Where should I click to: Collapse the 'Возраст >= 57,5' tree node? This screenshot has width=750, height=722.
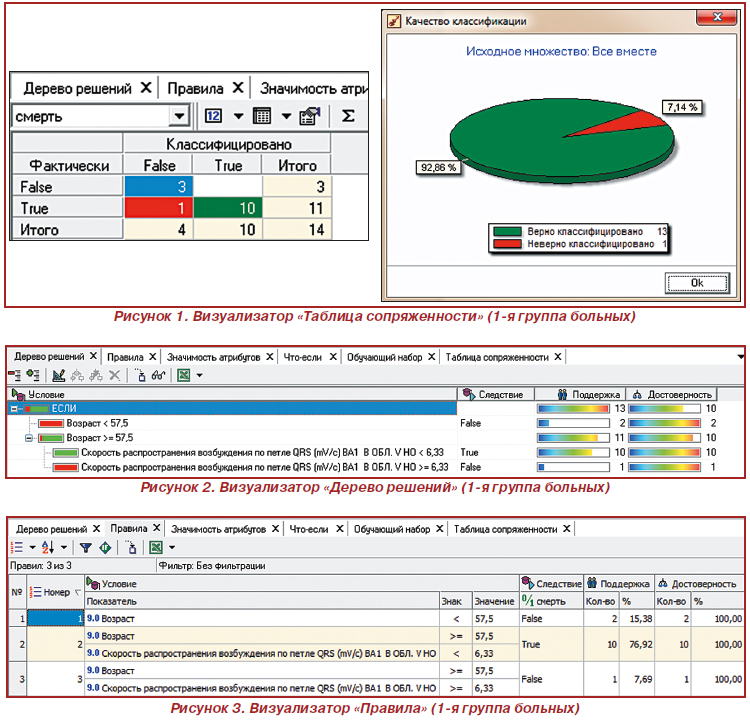pyautogui.click(x=29, y=438)
